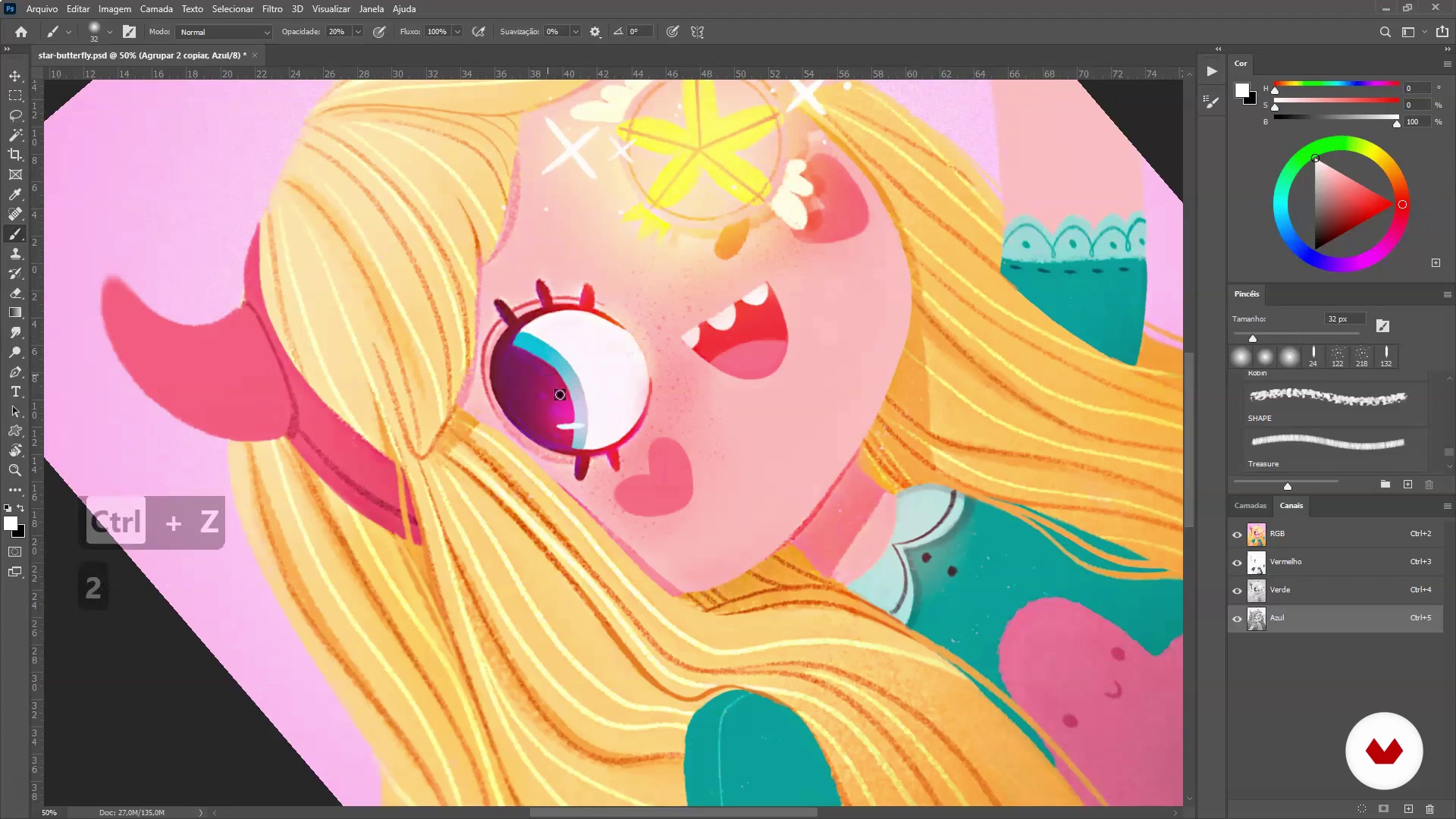The image size is (1456, 819).
Task: Hide the Azul channel
Action: click(1237, 619)
